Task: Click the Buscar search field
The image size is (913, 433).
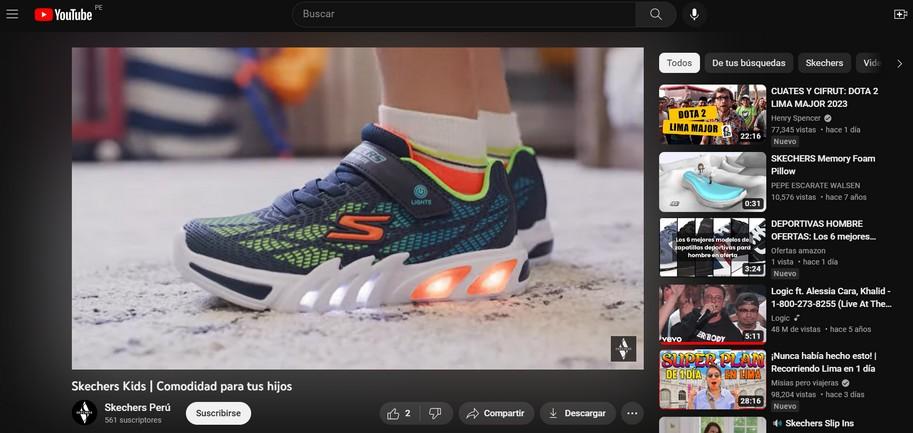Action: click(463, 14)
